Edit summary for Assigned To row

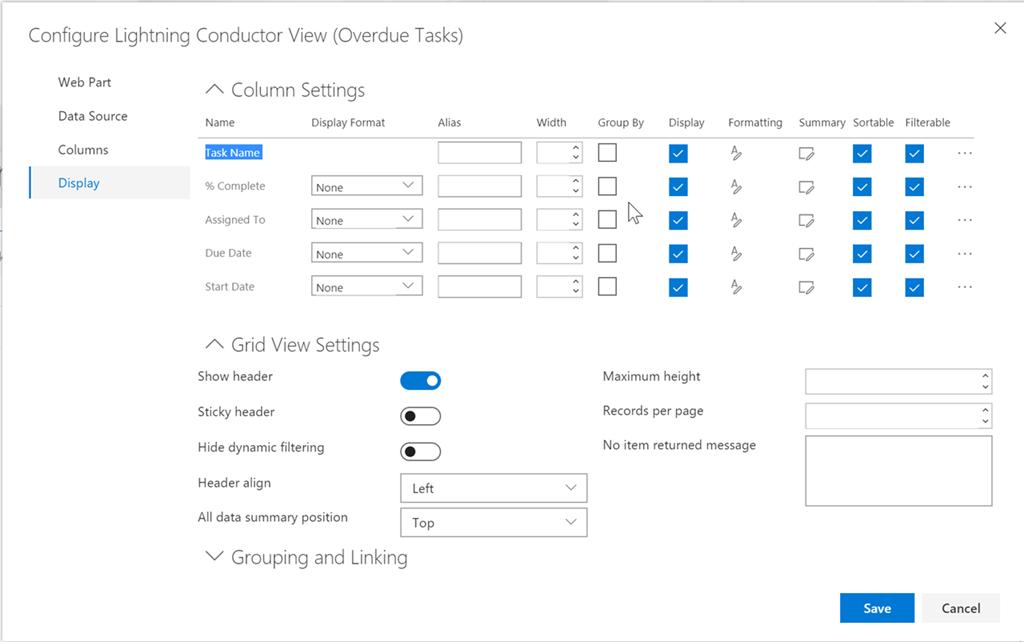pyautogui.click(x=807, y=221)
